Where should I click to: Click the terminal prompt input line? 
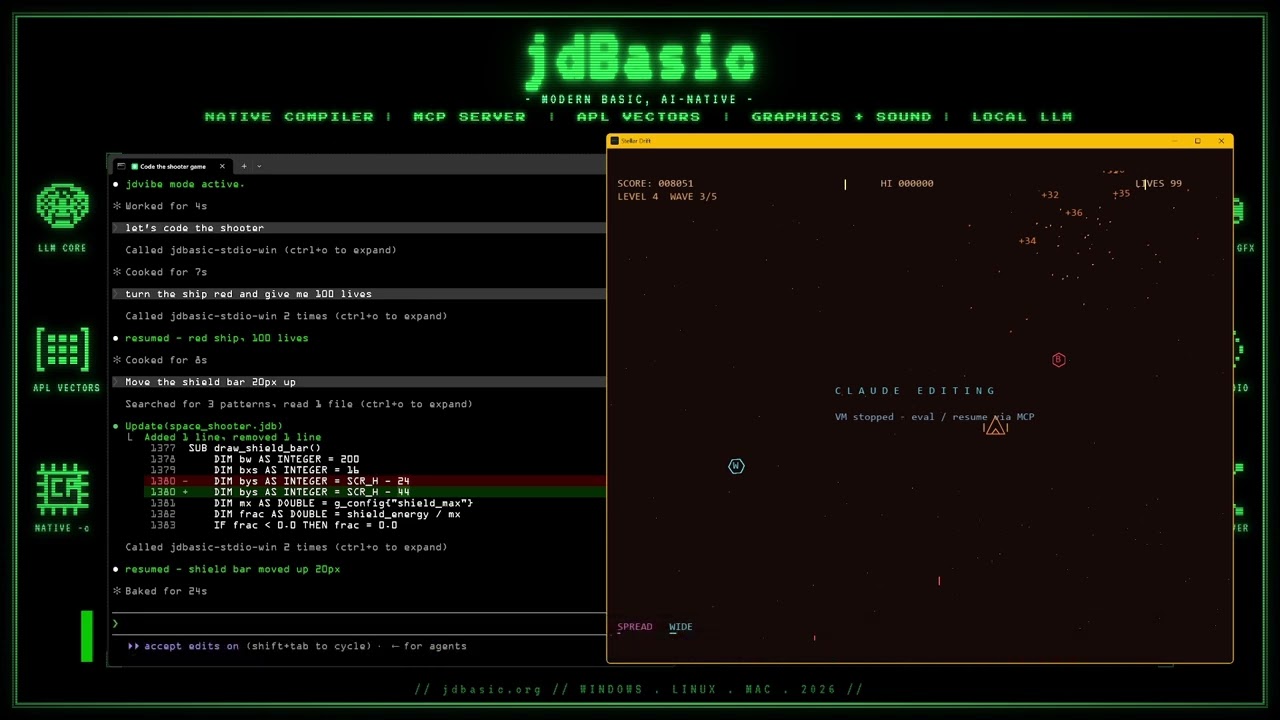(x=360, y=624)
